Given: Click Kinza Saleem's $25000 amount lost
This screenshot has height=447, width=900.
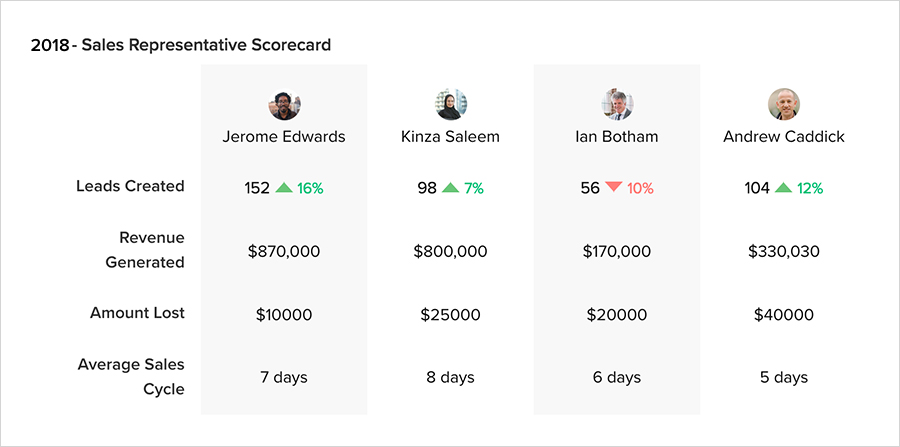Looking at the screenshot, I should click(450, 315).
